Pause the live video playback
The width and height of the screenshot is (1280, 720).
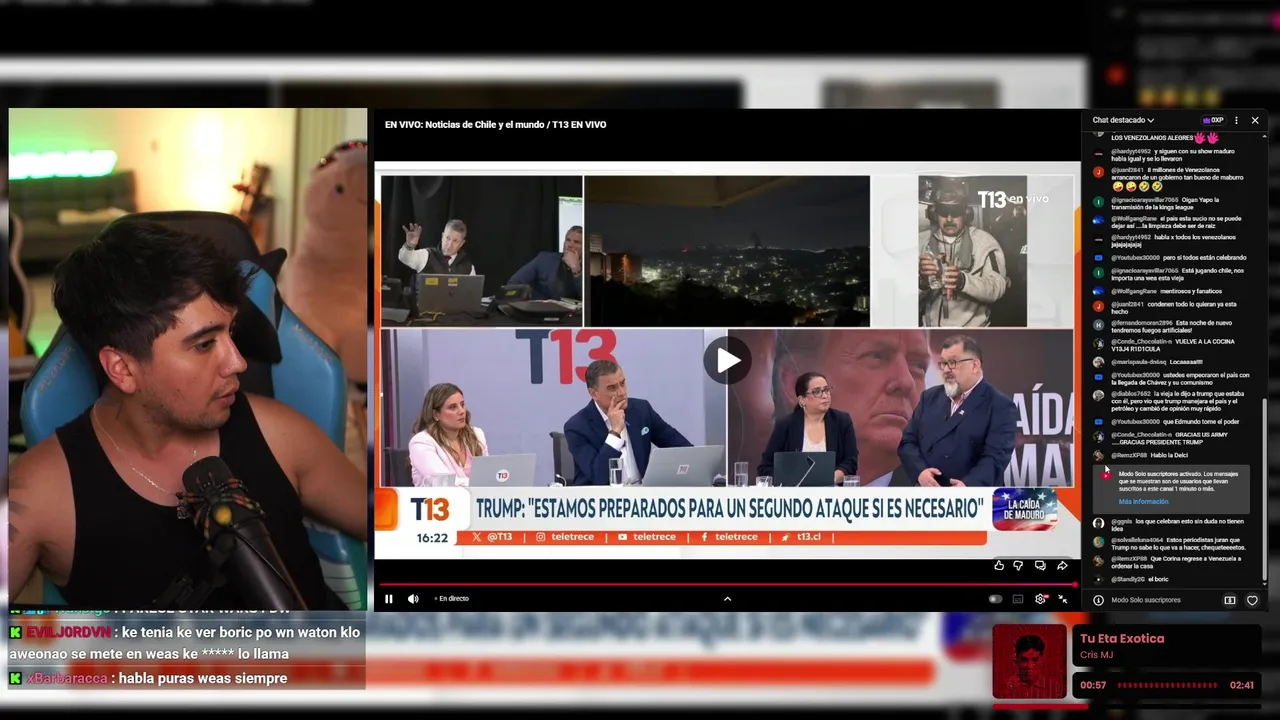tap(389, 599)
